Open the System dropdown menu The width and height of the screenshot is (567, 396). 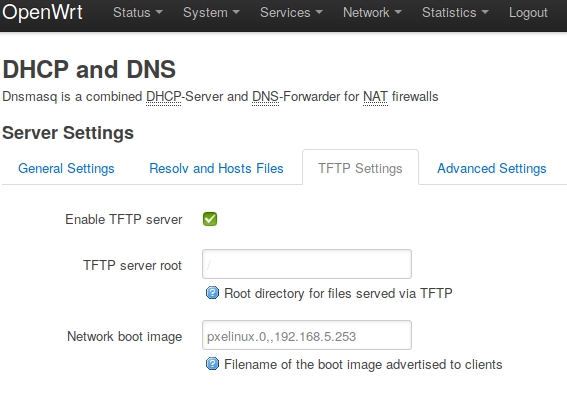pyautogui.click(x=211, y=13)
